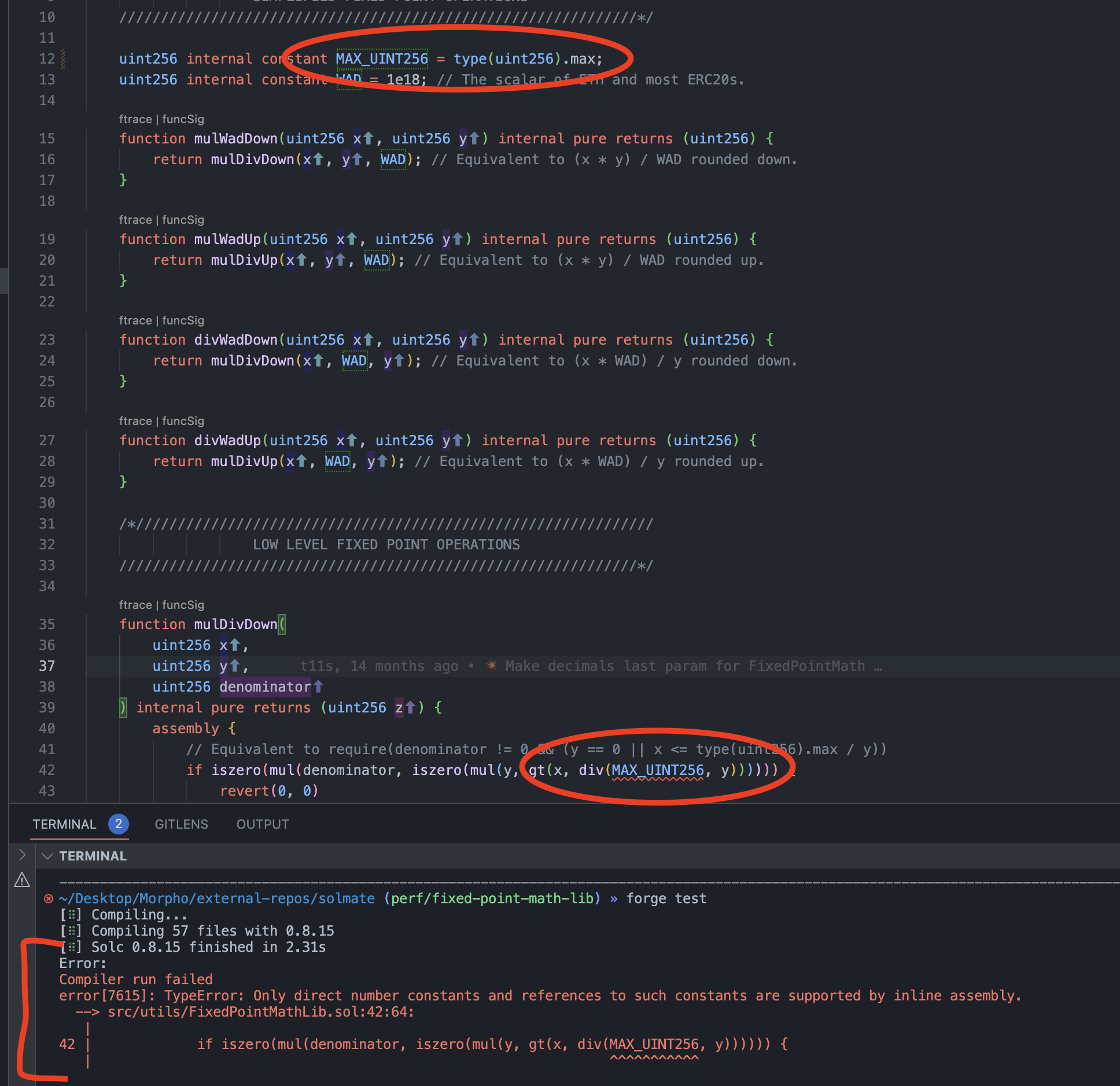Collapse the TERMINAL section with its down chevron
Screen dimensions: 1120x1086
[47, 856]
